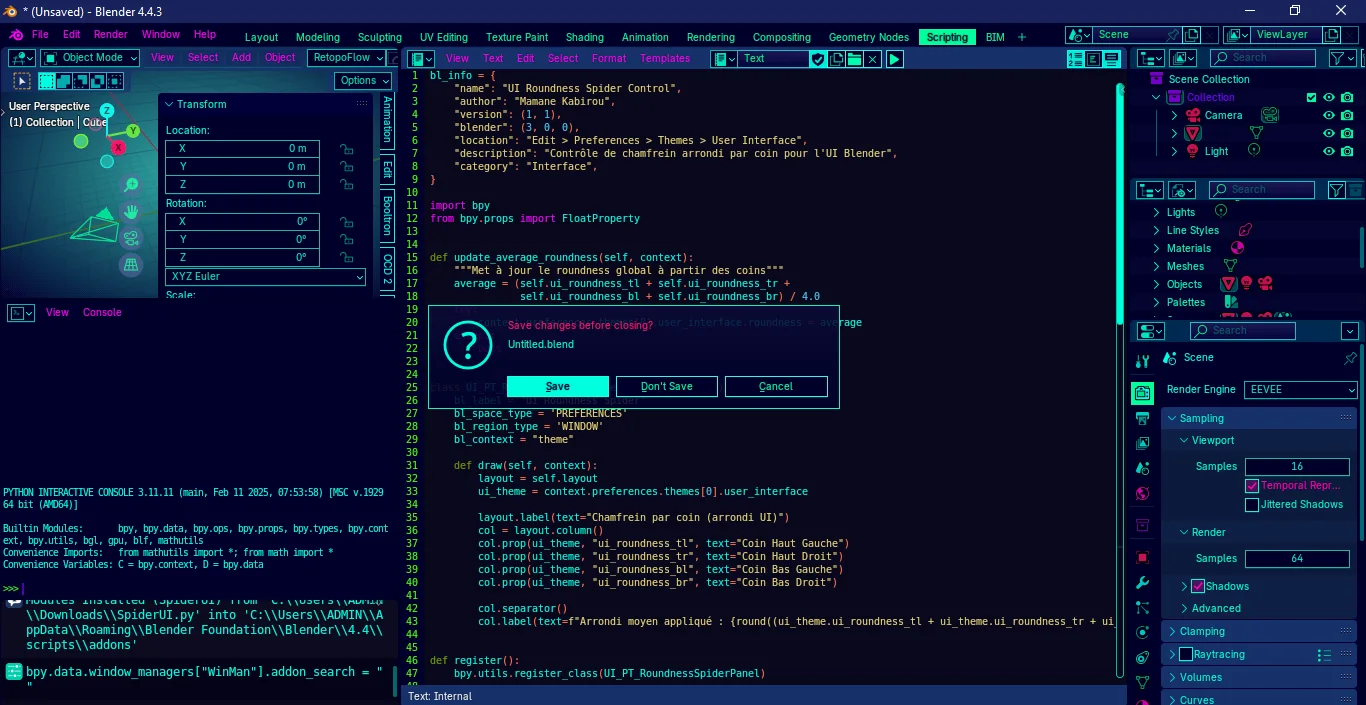This screenshot has width=1366, height=705.
Task: Open text file with folder icon
Action: click(x=854, y=59)
